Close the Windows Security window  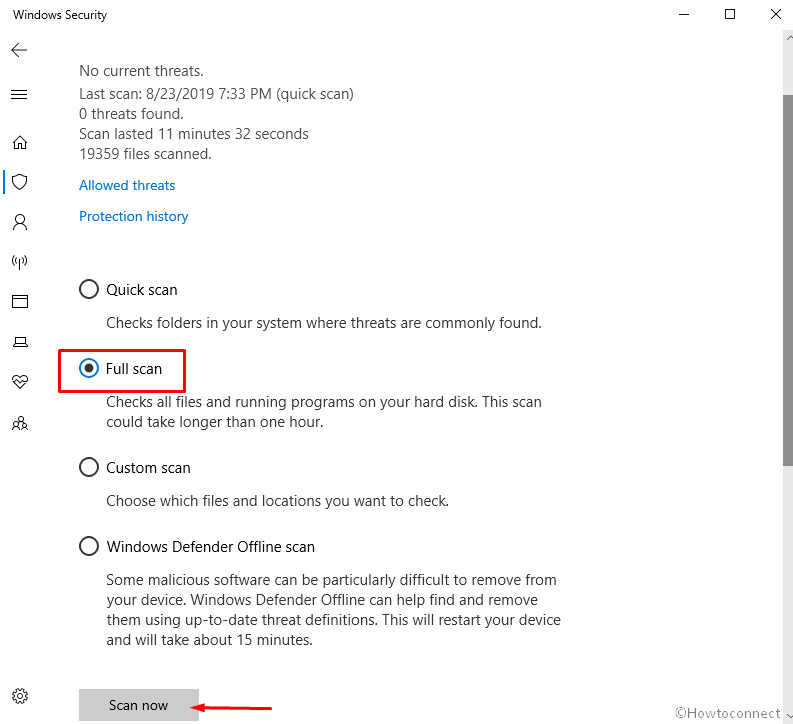(x=775, y=15)
